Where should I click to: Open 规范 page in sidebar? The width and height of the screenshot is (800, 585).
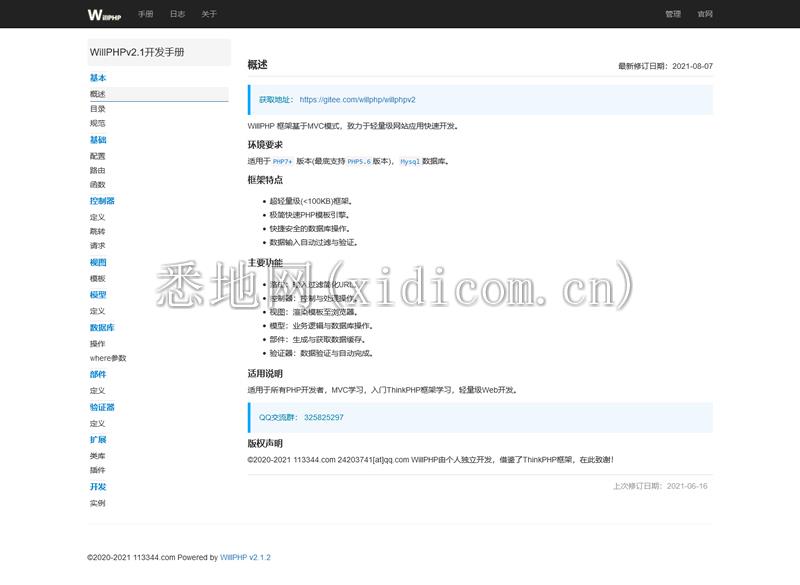pyautogui.click(x=97, y=123)
